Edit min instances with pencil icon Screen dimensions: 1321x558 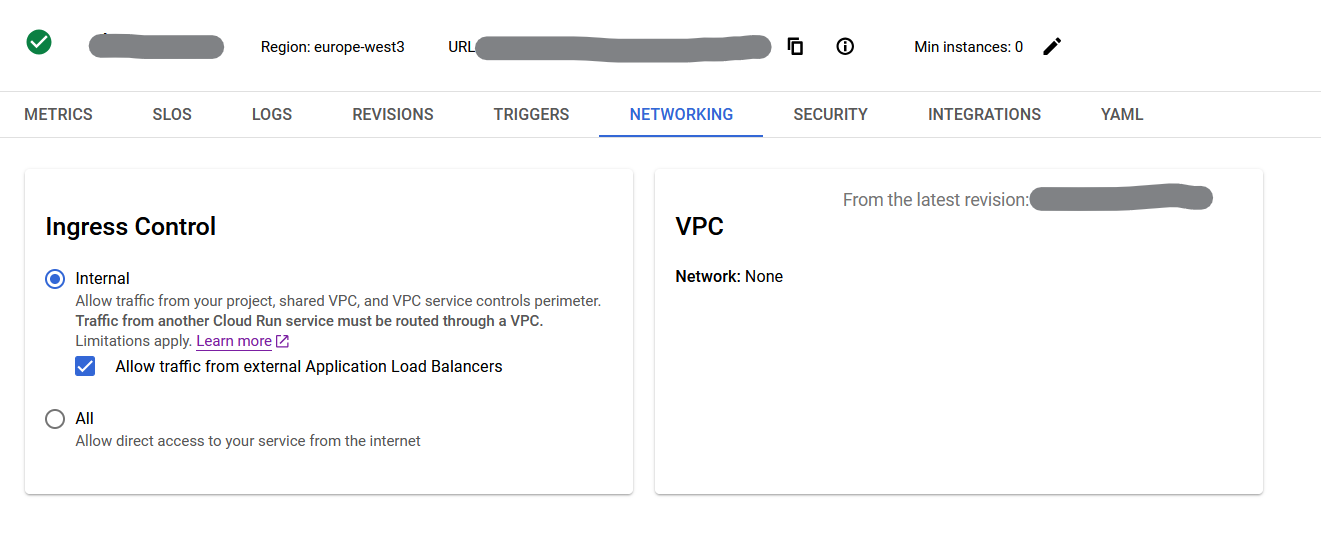(x=1052, y=46)
